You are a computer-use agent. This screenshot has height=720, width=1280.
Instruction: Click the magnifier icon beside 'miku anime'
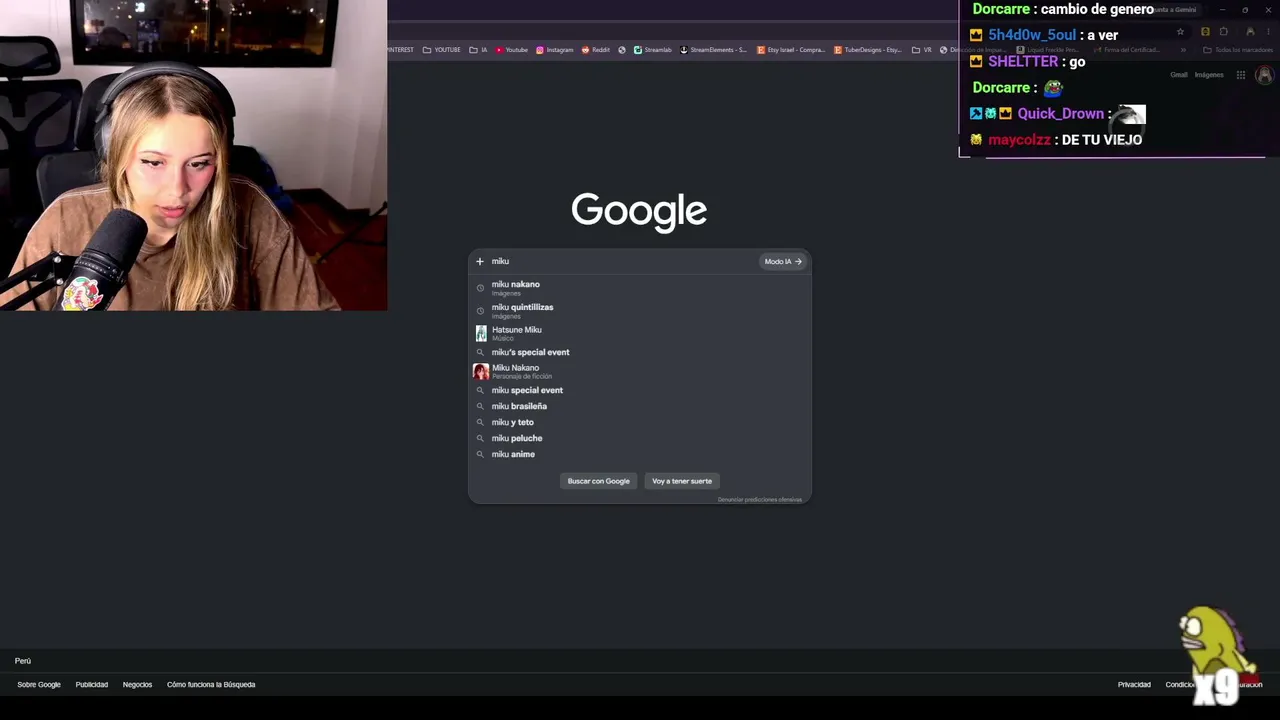tap(480, 455)
